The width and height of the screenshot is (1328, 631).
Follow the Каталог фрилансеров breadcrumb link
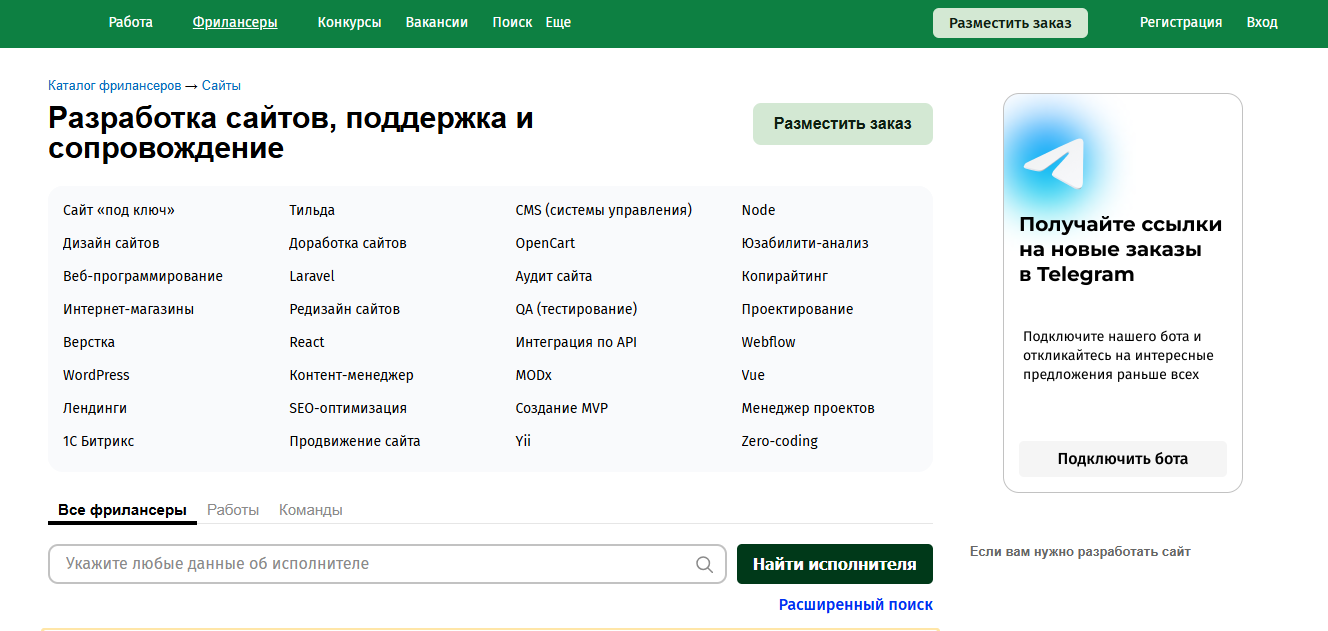pyautogui.click(x=115, y=86)
